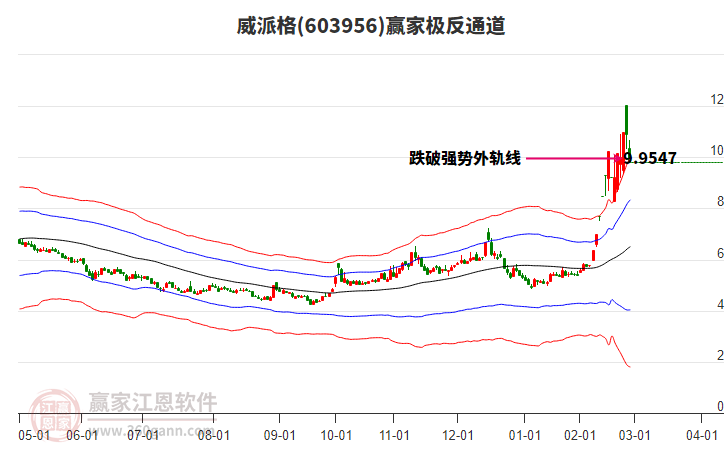726x450 pixels.
Task: Click the chart title 威派格(603956)赢家极反通道
Action: pos(370,26)
